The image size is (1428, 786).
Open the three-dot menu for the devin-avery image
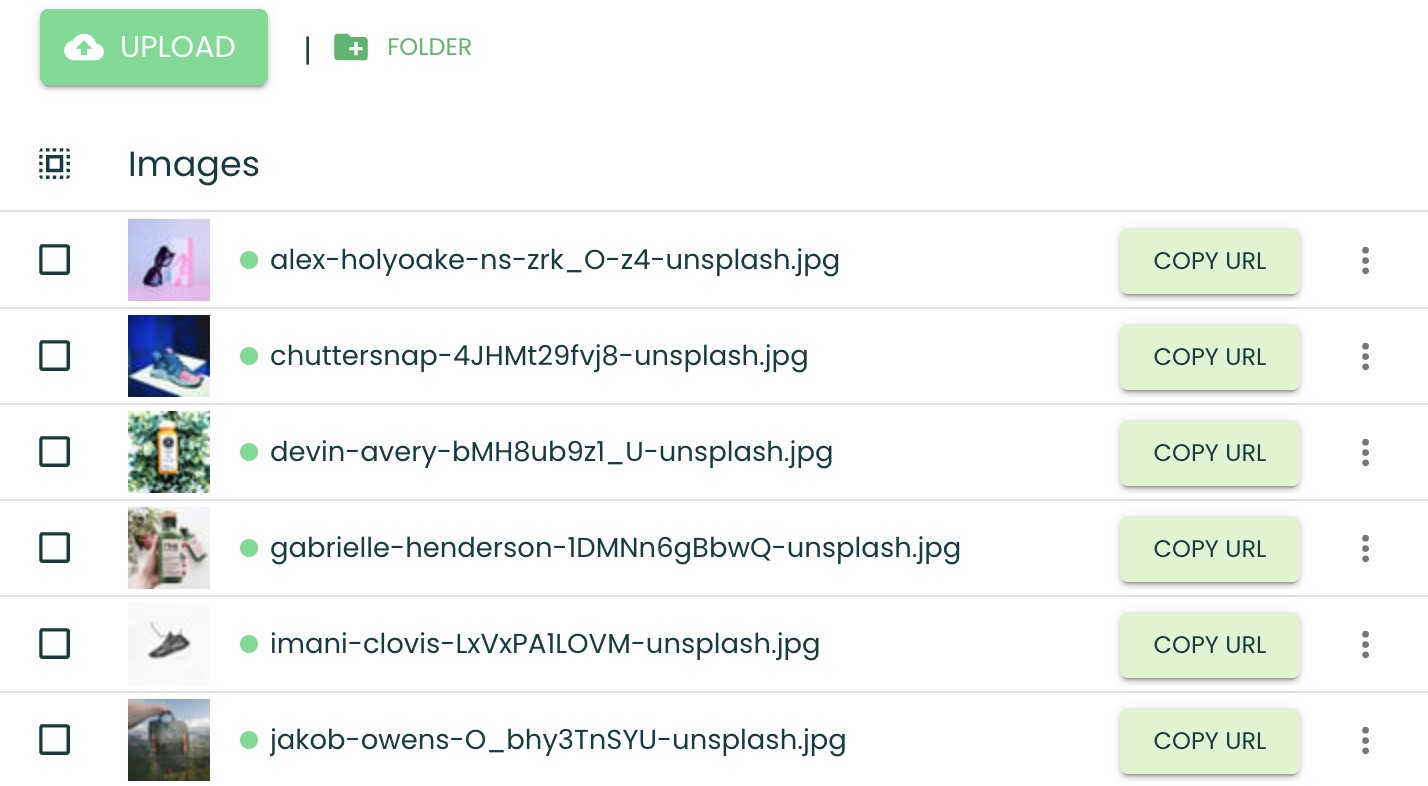[1365, 453]
